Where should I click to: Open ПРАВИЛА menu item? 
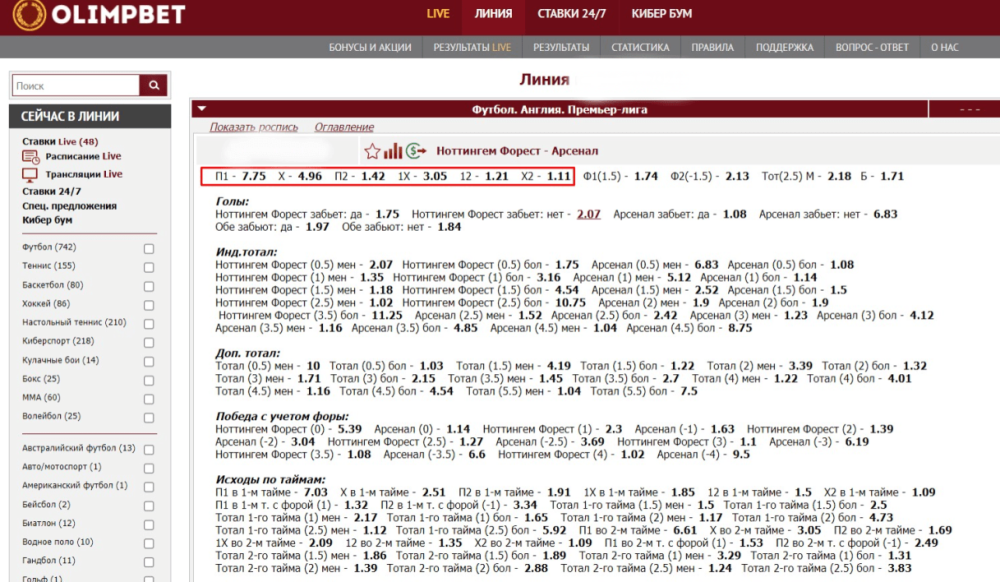712,47
